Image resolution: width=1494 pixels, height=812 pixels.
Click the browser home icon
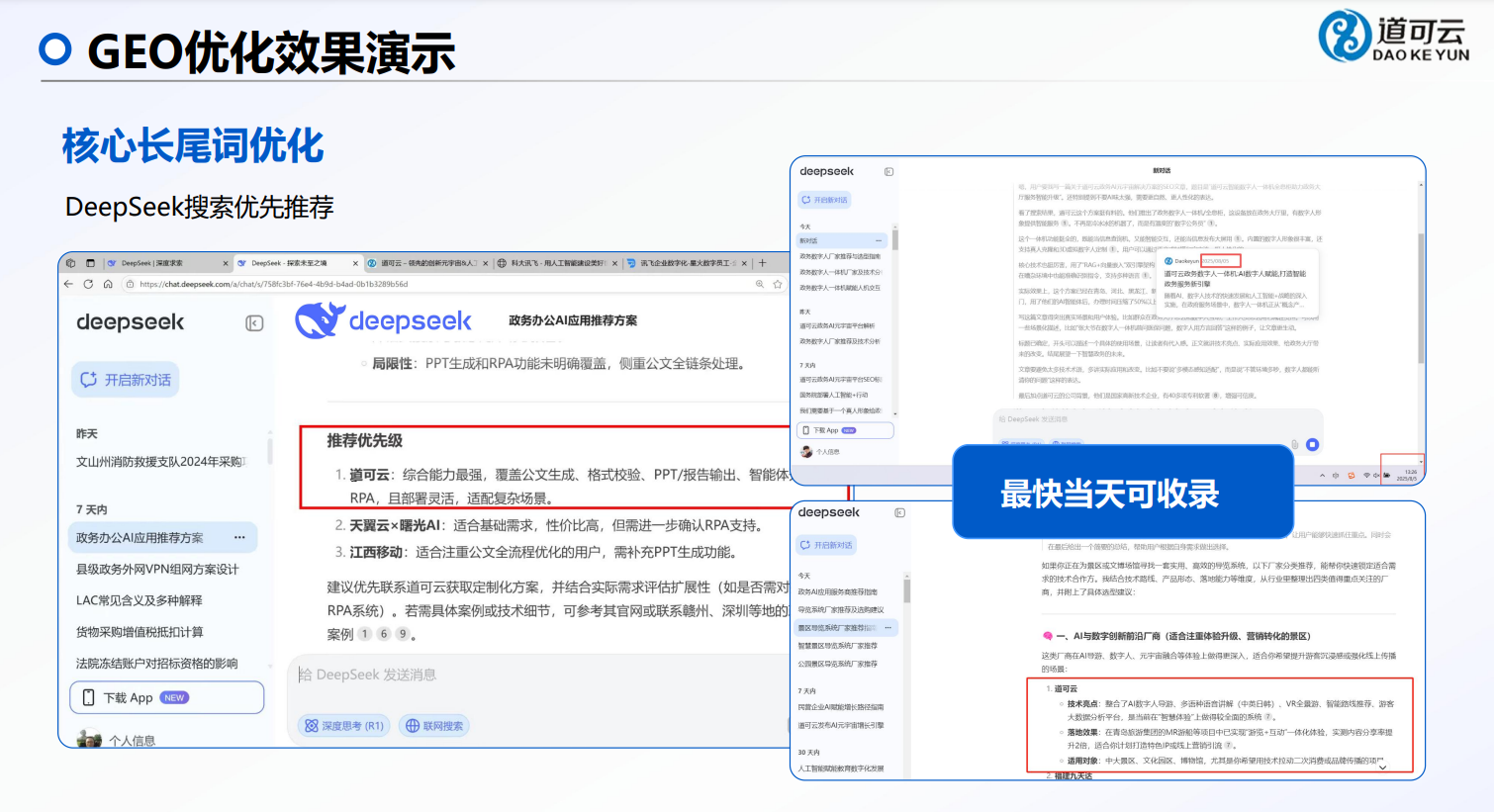click(x=108, y=284)
